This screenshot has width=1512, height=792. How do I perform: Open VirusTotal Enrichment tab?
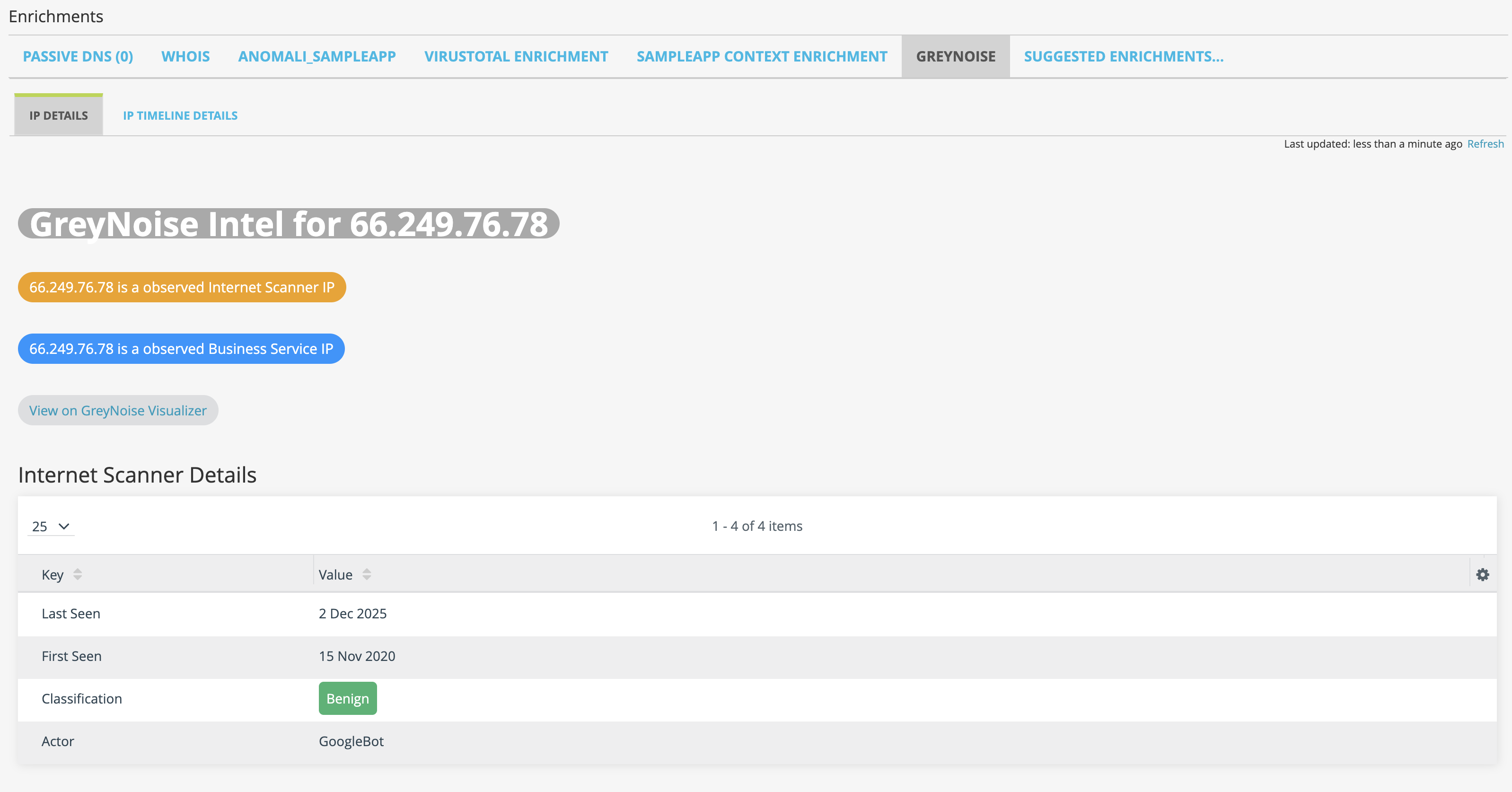(x=516, y=56)
